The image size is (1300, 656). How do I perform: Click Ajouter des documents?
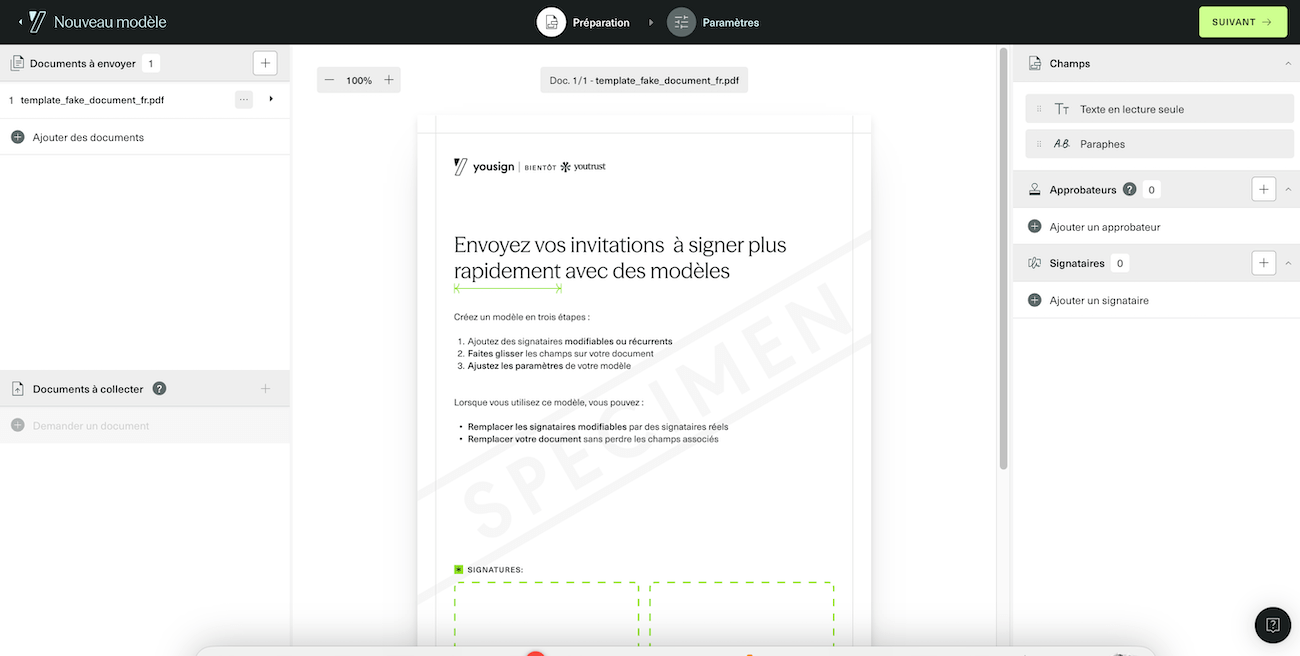pos(87,137)
